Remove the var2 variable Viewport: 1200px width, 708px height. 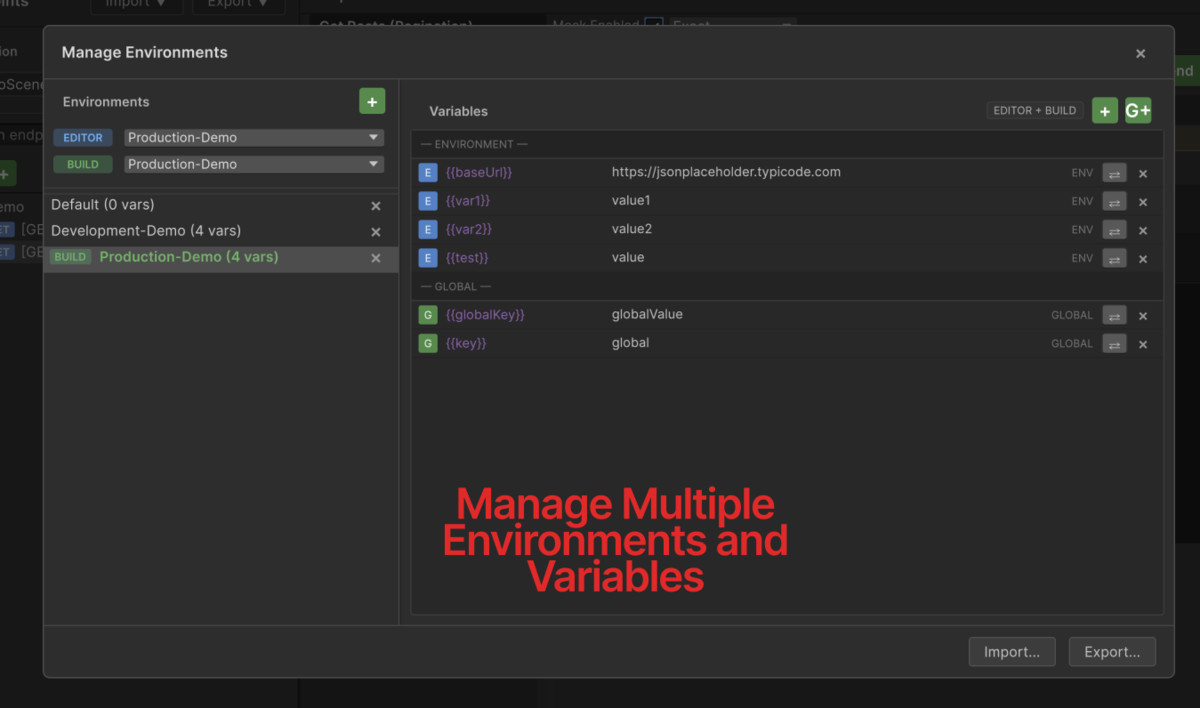tap(1143, 230)
